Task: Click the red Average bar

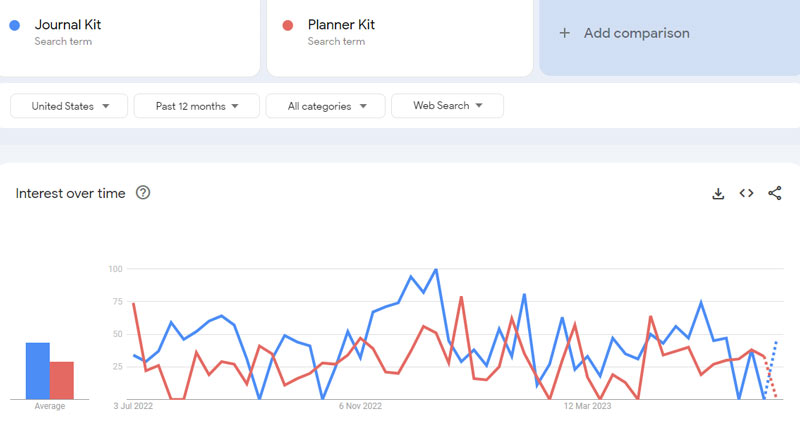Action: (x=62, y=380)
